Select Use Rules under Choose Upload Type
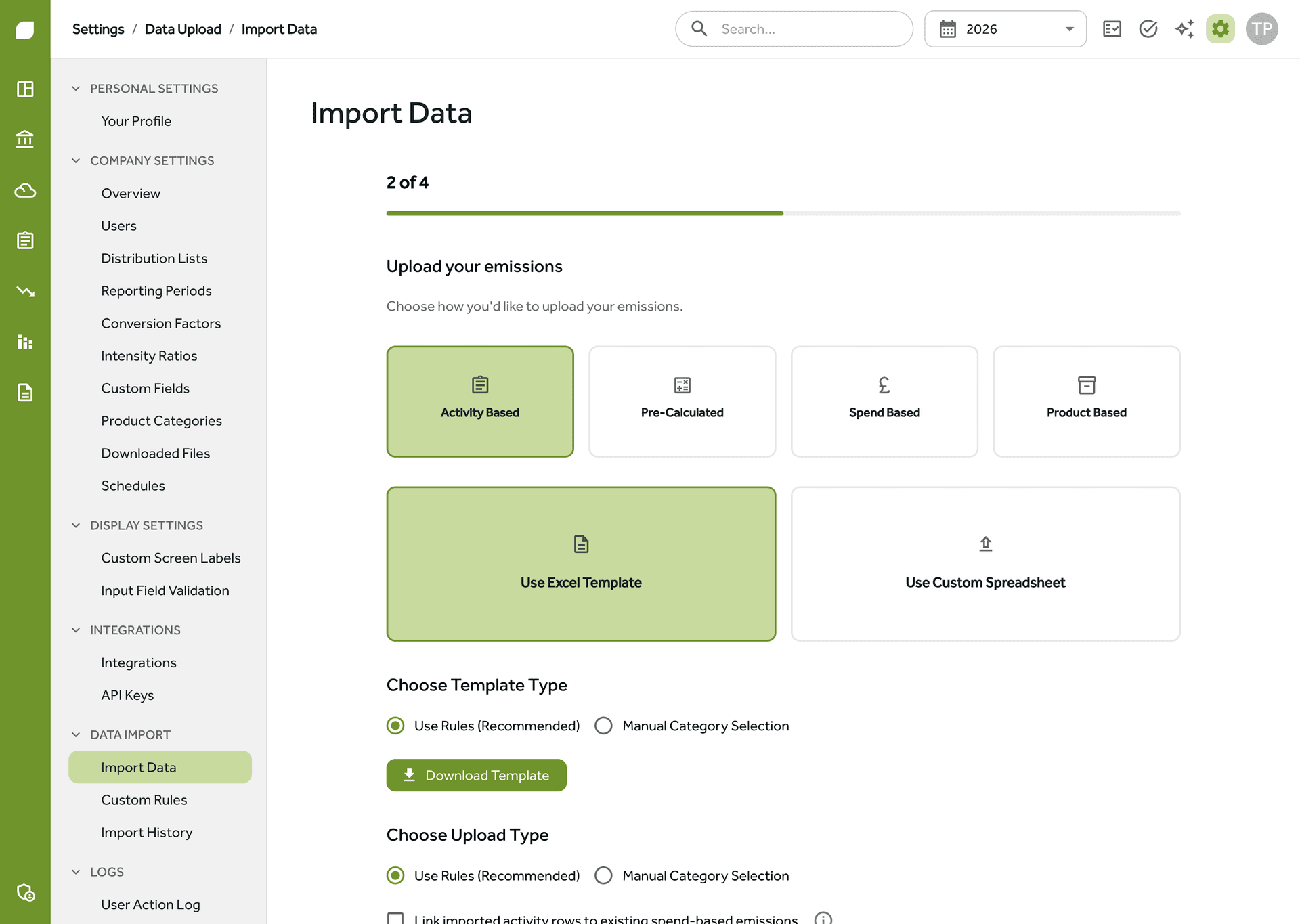 tap(396, 875)
